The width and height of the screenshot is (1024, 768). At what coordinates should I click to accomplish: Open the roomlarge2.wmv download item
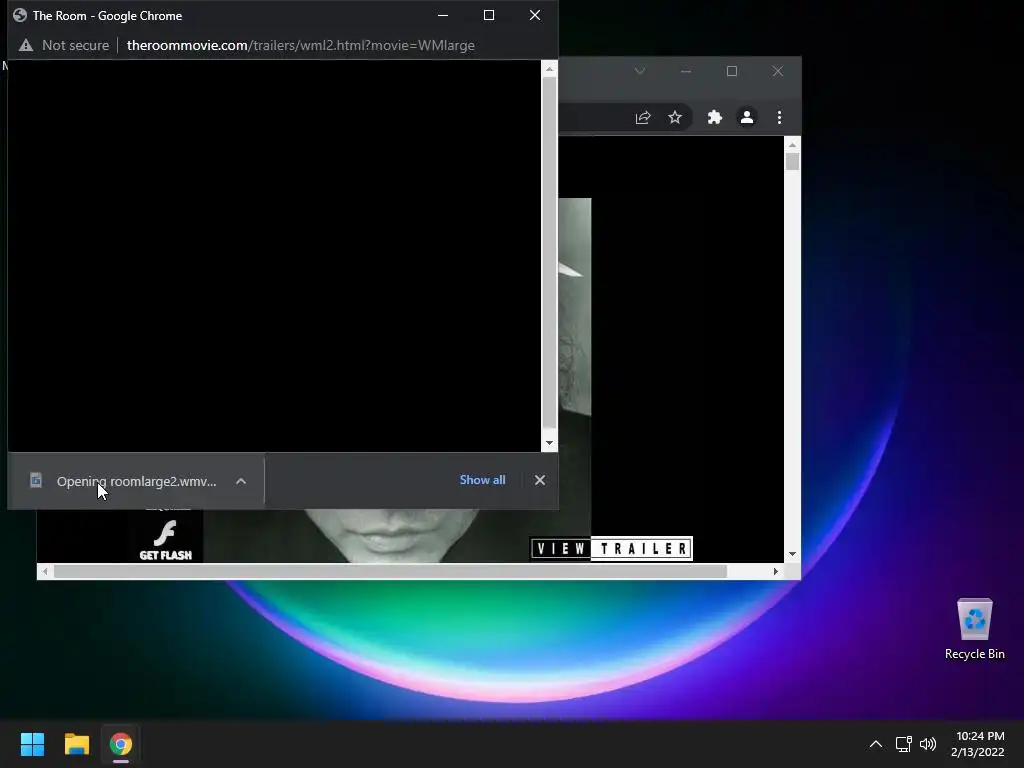136,481
